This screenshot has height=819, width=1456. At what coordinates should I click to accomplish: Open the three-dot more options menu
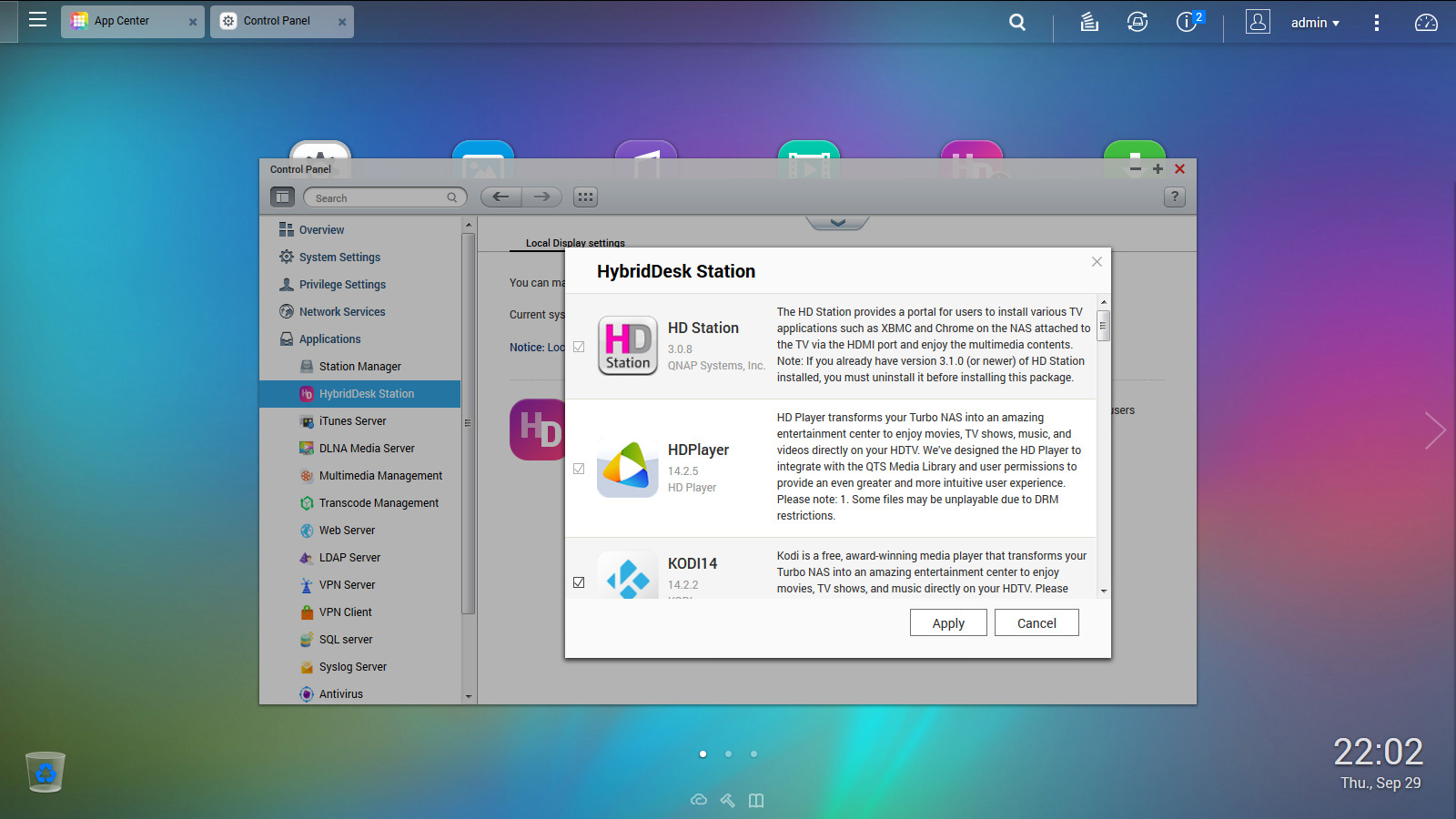point(1376,23)
